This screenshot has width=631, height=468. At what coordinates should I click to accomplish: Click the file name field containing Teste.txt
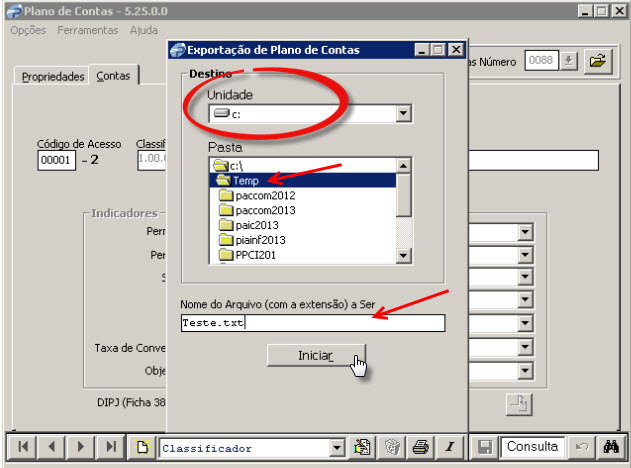tap(313, 323)
